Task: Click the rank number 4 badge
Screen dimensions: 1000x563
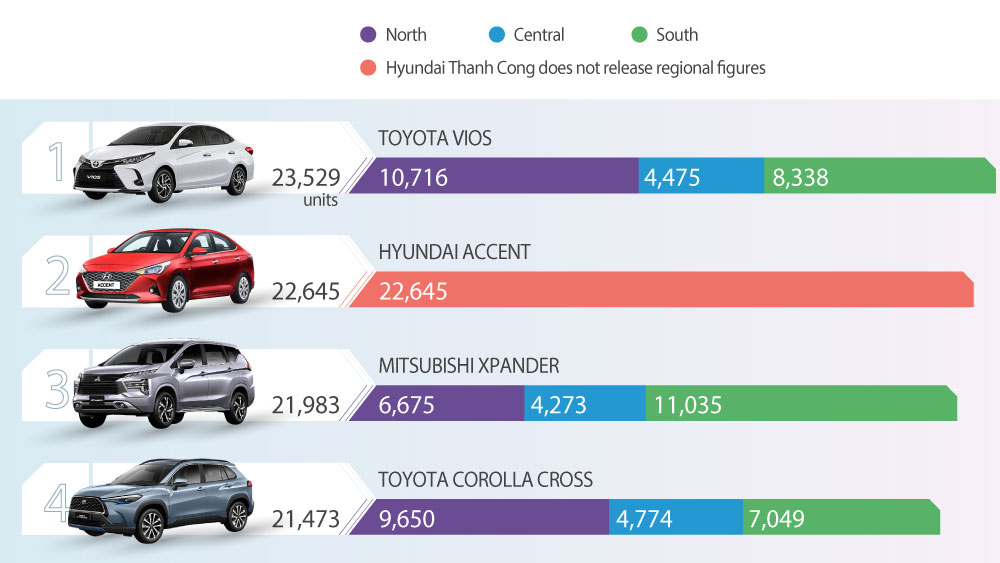Action: click(58, 503)
